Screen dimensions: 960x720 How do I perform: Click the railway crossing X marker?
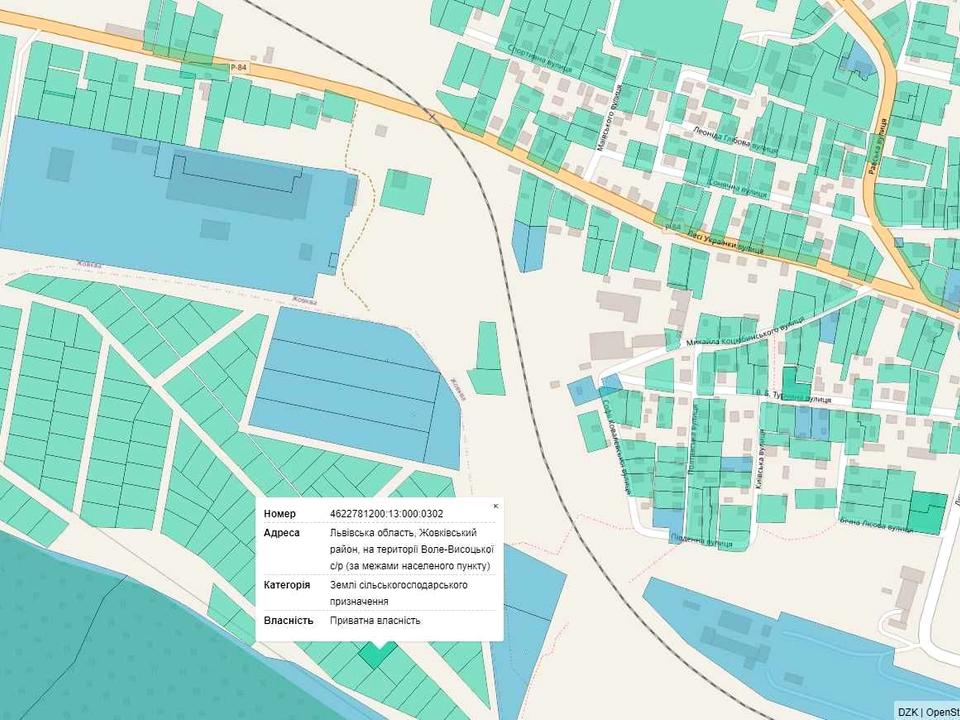(x=433, y=116)
